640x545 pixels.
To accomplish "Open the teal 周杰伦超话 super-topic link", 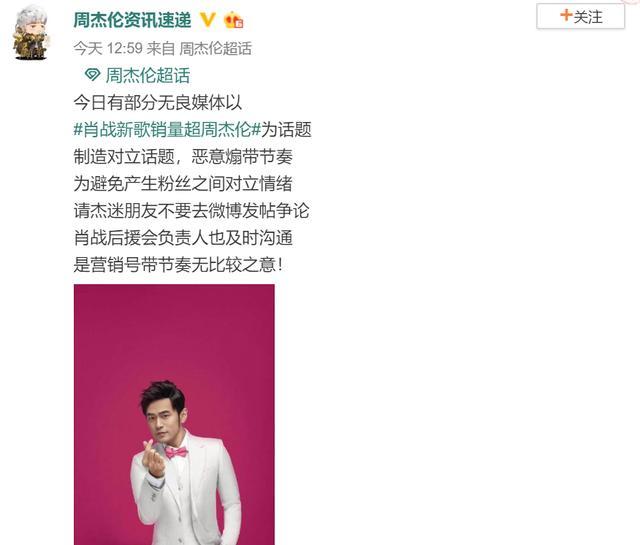I will (x=148, y=76).
